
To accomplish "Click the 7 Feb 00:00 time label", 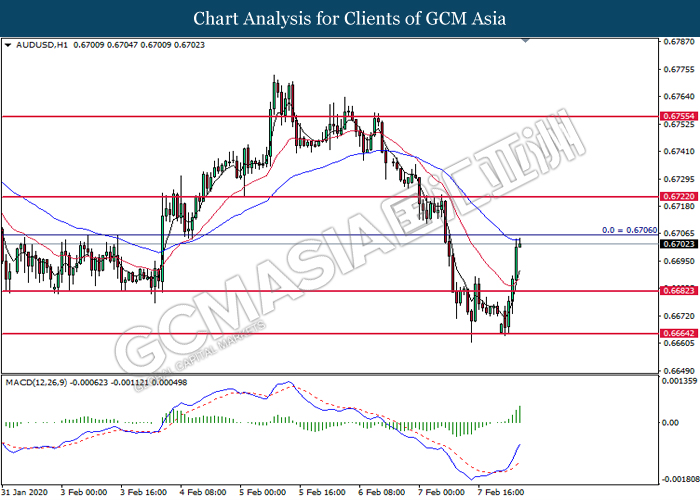I will pyautogui.click(x=441, y=492).
